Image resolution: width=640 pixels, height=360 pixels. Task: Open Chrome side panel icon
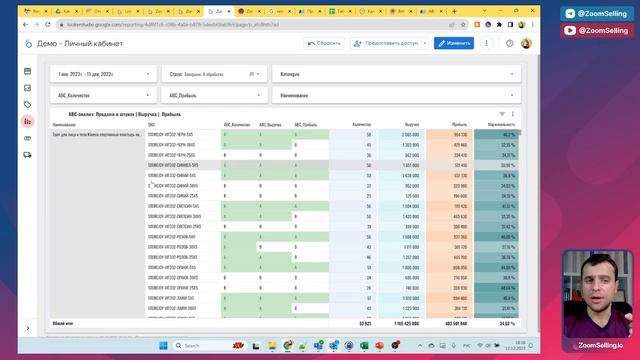coord(510,24)
